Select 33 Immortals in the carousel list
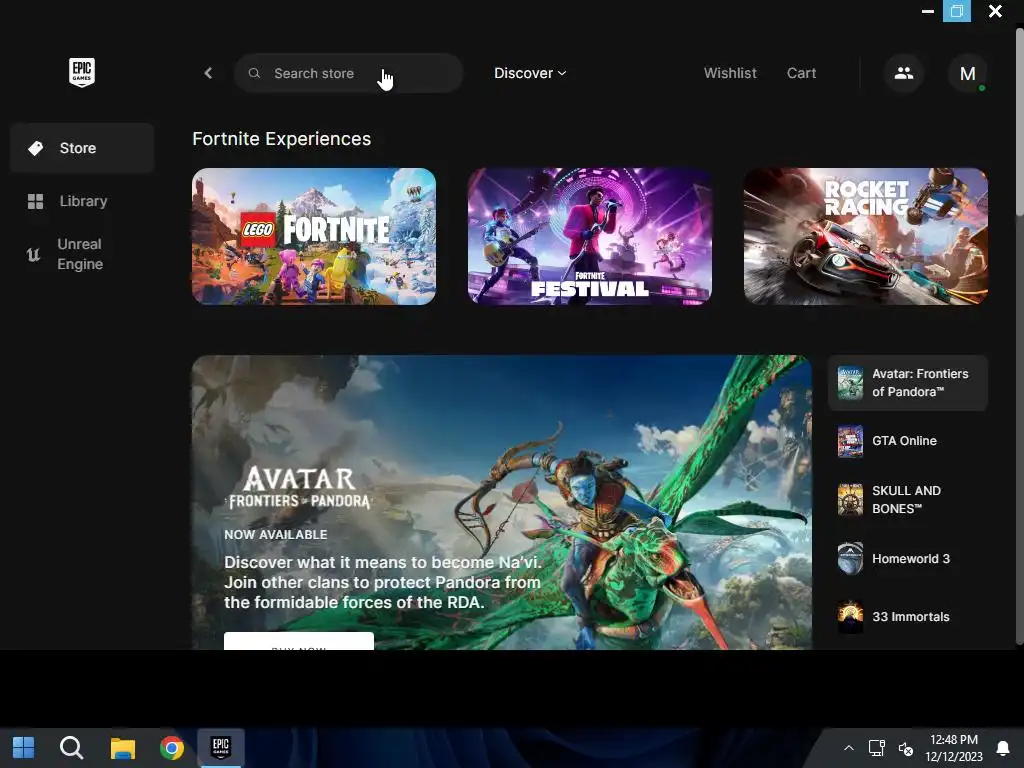 [x=908, y=616]
